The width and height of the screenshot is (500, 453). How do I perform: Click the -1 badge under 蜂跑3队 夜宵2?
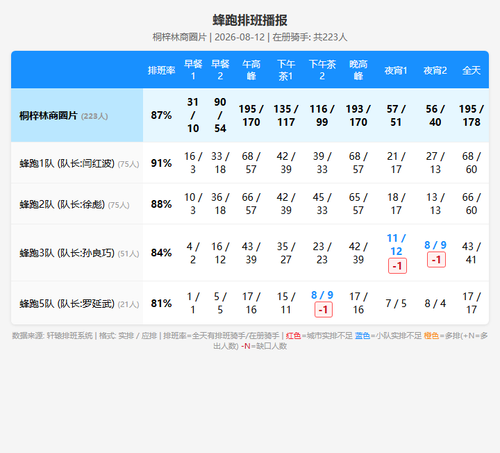click(x=436, y=259)
